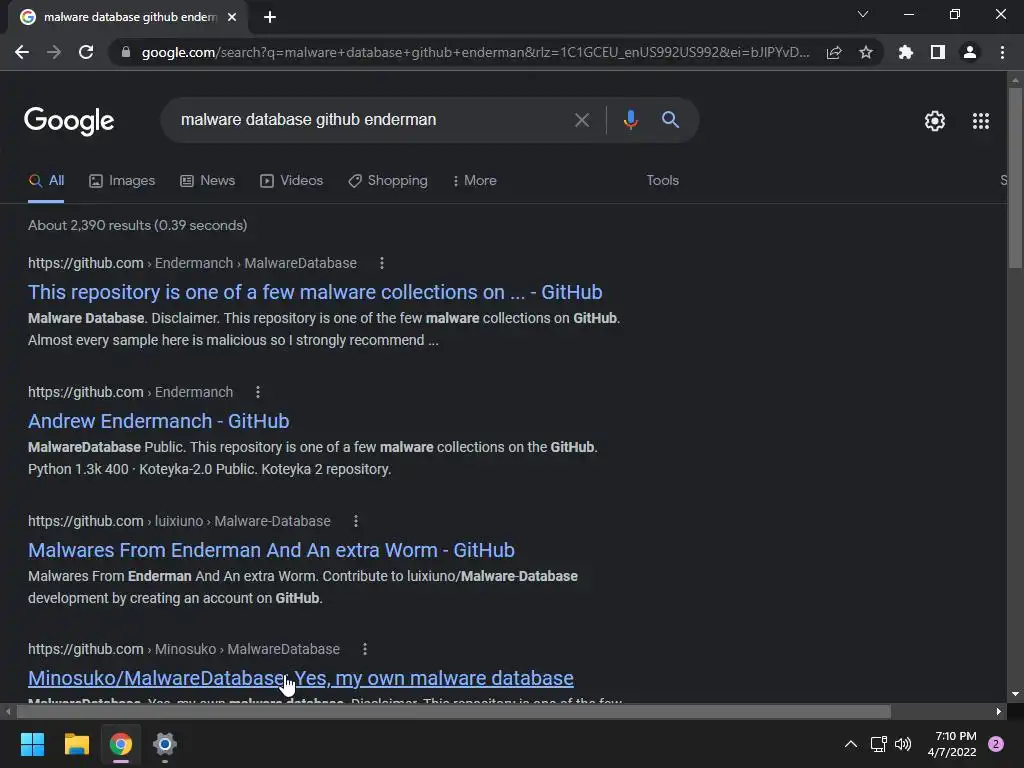1024x768 pixels.
Task: Open options for the luixiuno Malware-Database result
Action: tap(356, 521)
